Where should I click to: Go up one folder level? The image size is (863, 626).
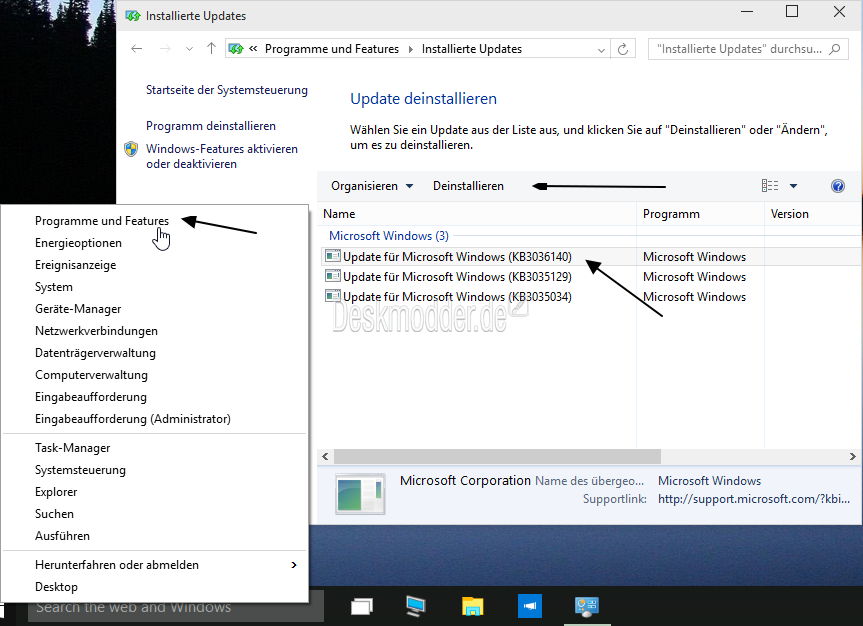click(211, 48)
